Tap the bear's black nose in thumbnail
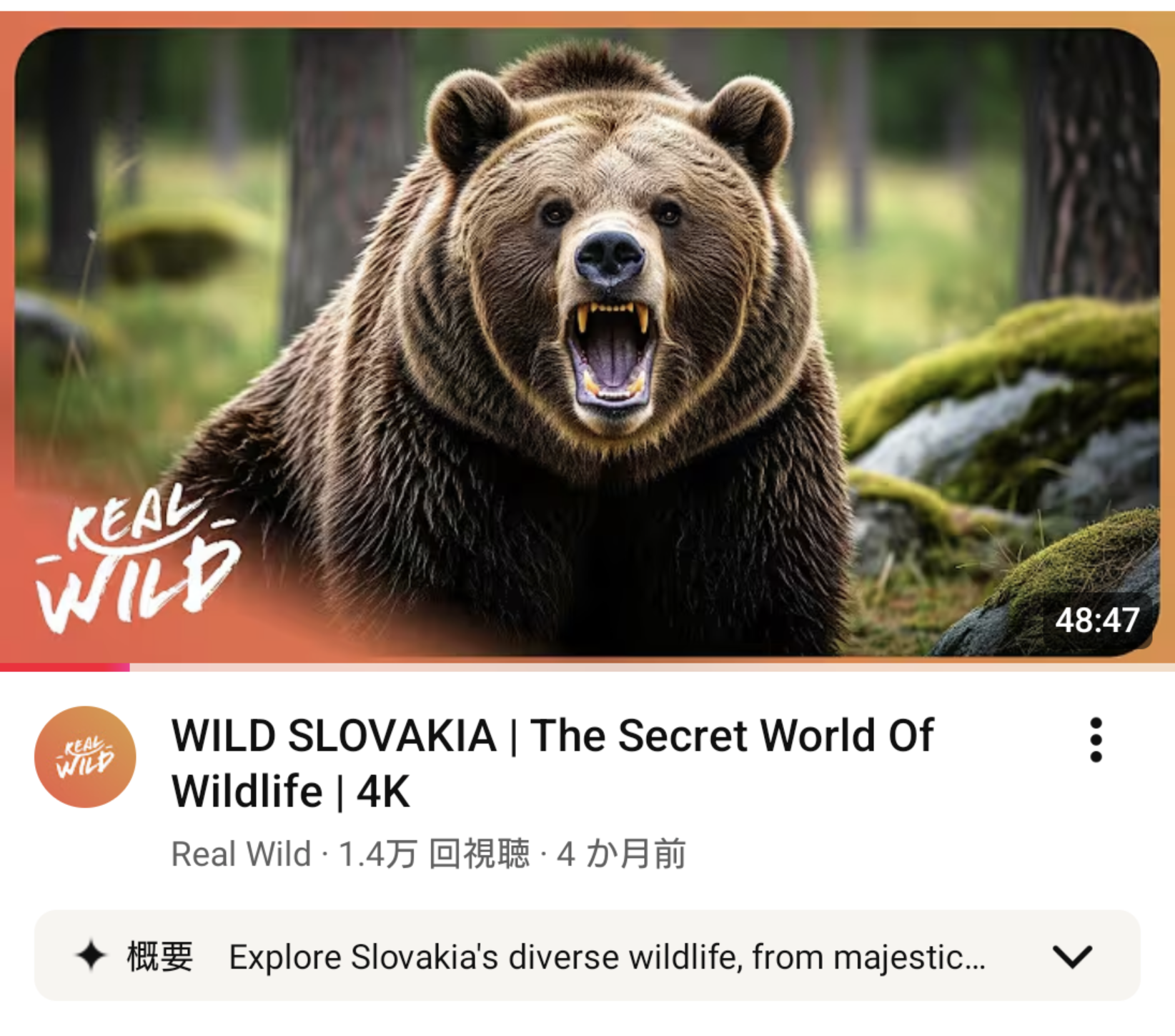 (x=609, y=258)
